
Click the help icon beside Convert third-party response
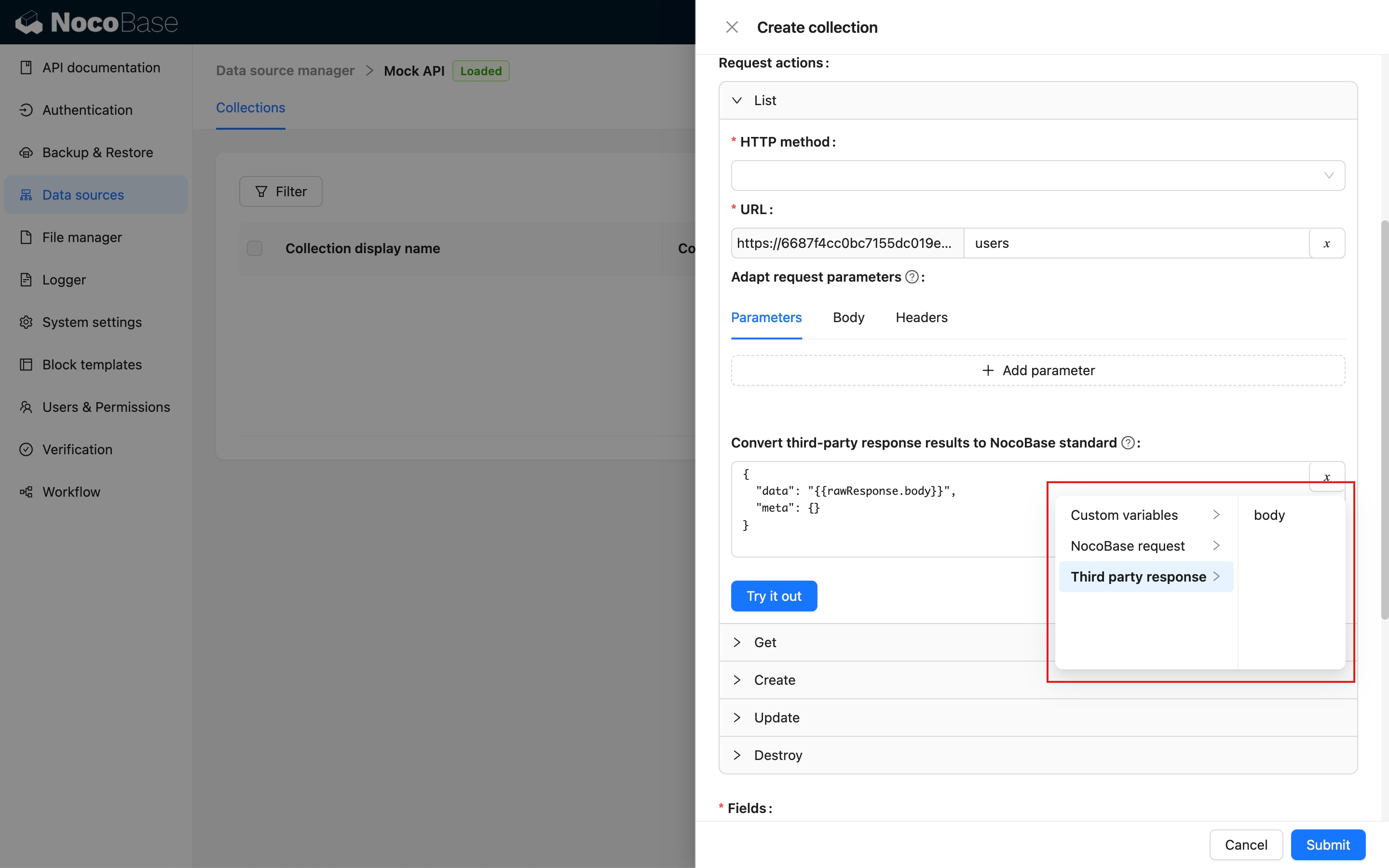tap(1127, 443)
